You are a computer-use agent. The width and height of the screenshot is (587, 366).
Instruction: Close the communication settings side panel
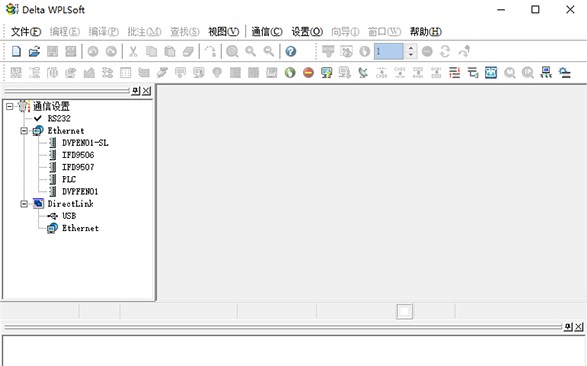click(x=147, y=91)
